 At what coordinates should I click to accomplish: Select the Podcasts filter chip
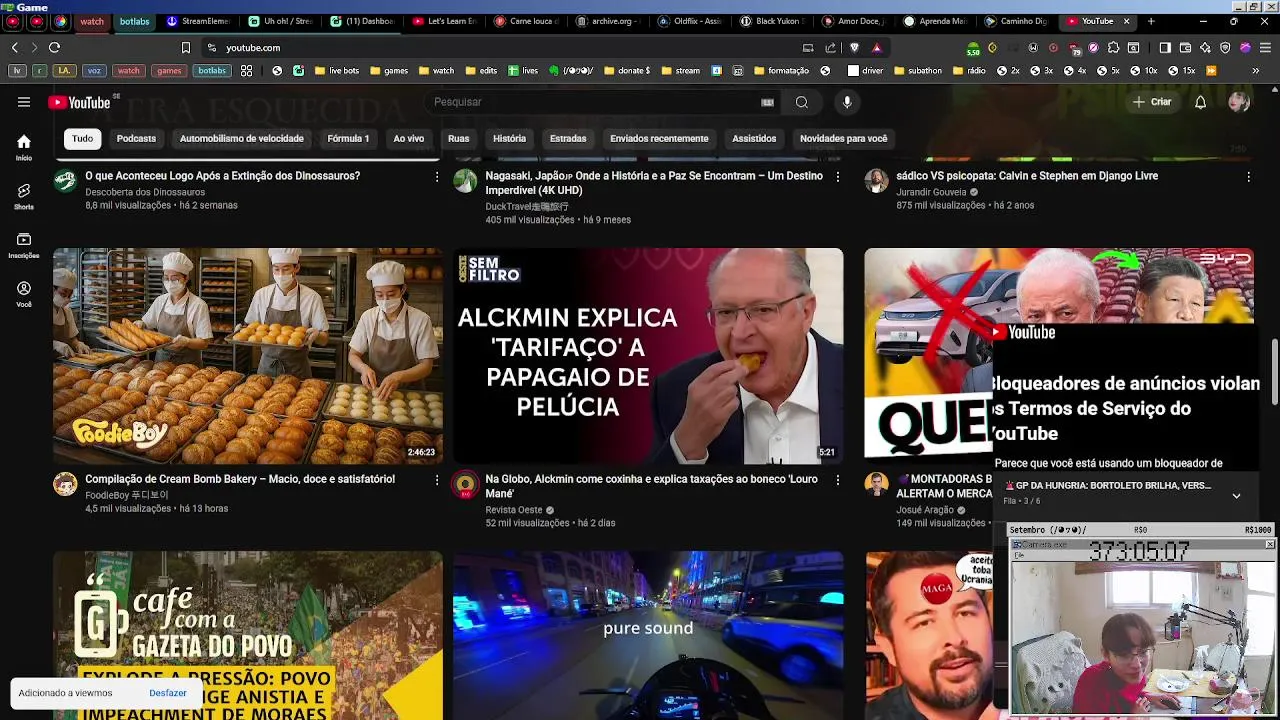(136, 139)
